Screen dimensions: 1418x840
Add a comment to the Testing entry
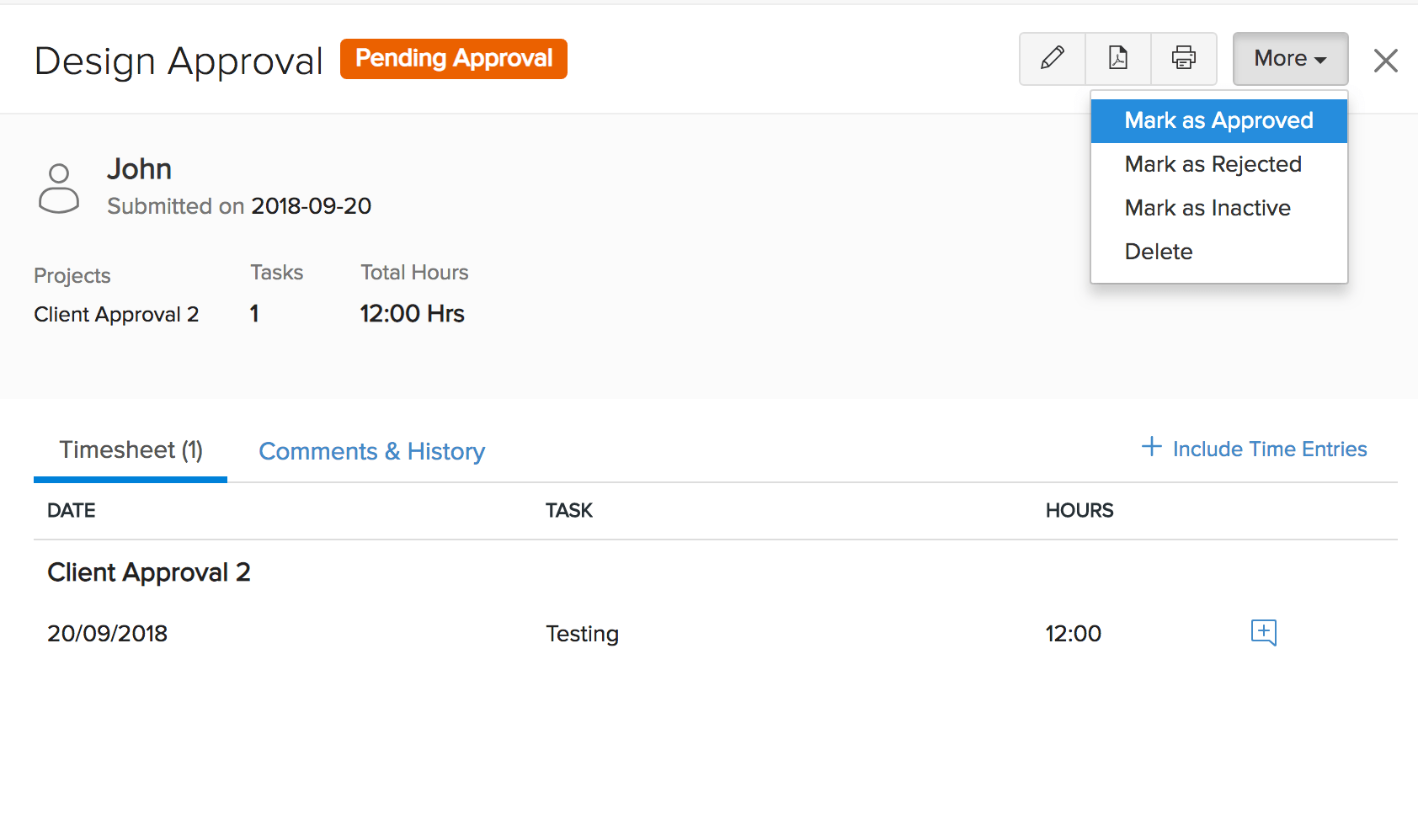1263,632
